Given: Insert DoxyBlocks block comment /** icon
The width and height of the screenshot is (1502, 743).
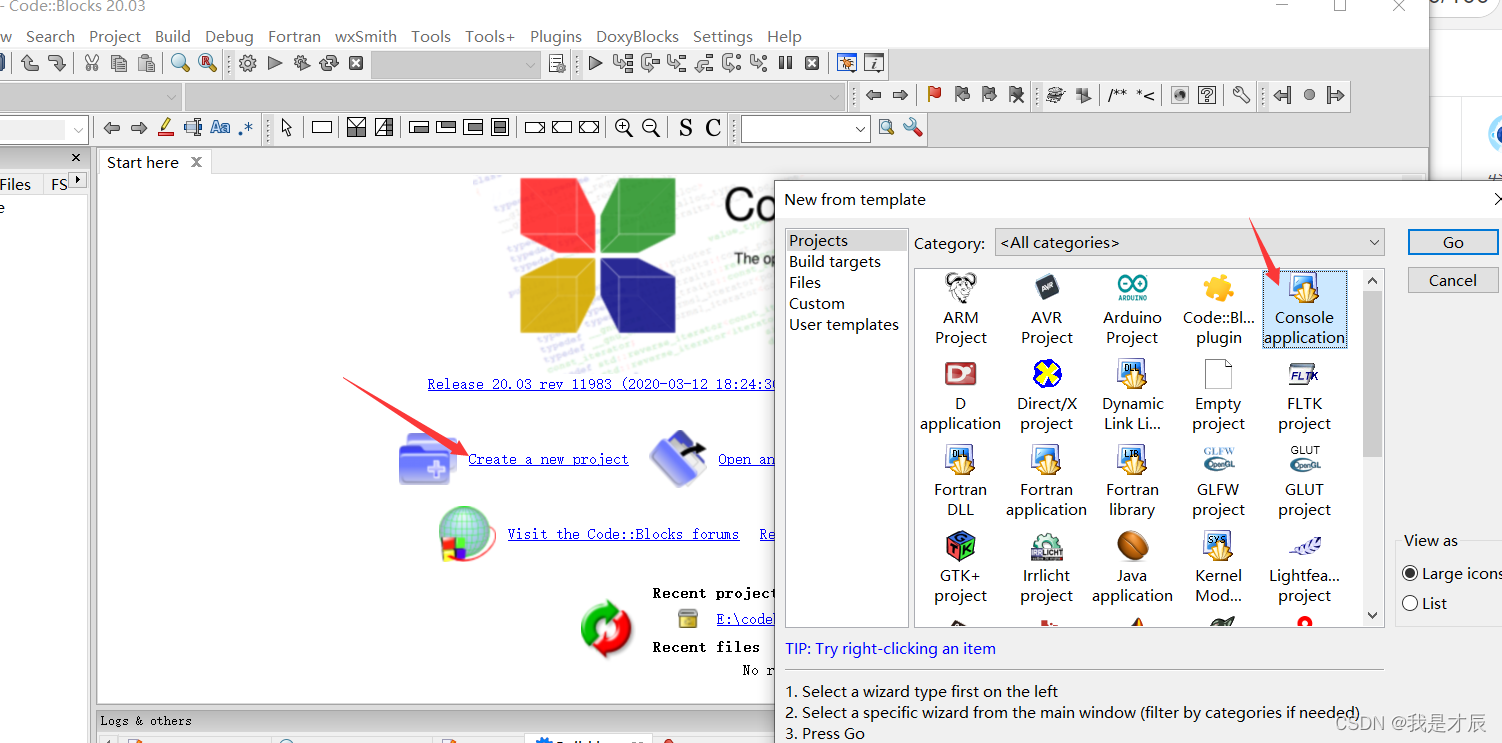Looking at the screenshot, I should [1117, 95].
